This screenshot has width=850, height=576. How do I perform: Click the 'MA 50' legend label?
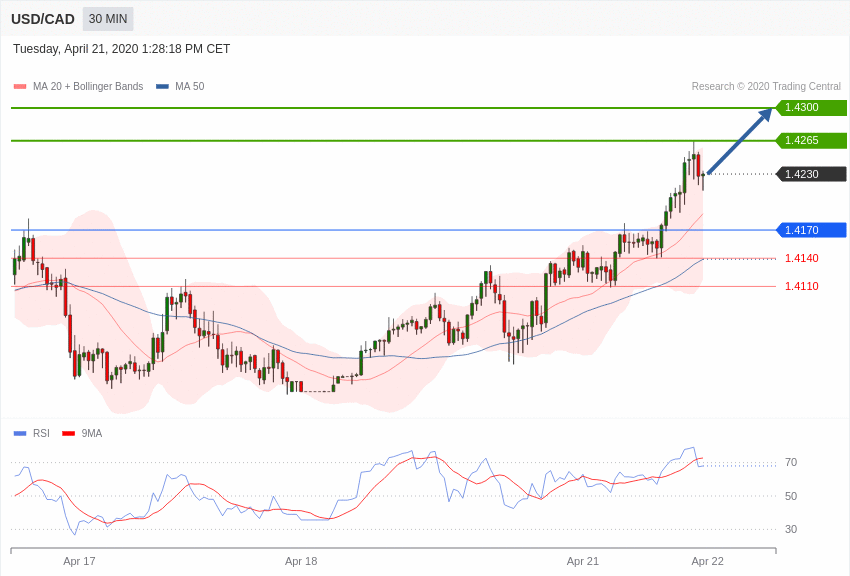[190, 86]
